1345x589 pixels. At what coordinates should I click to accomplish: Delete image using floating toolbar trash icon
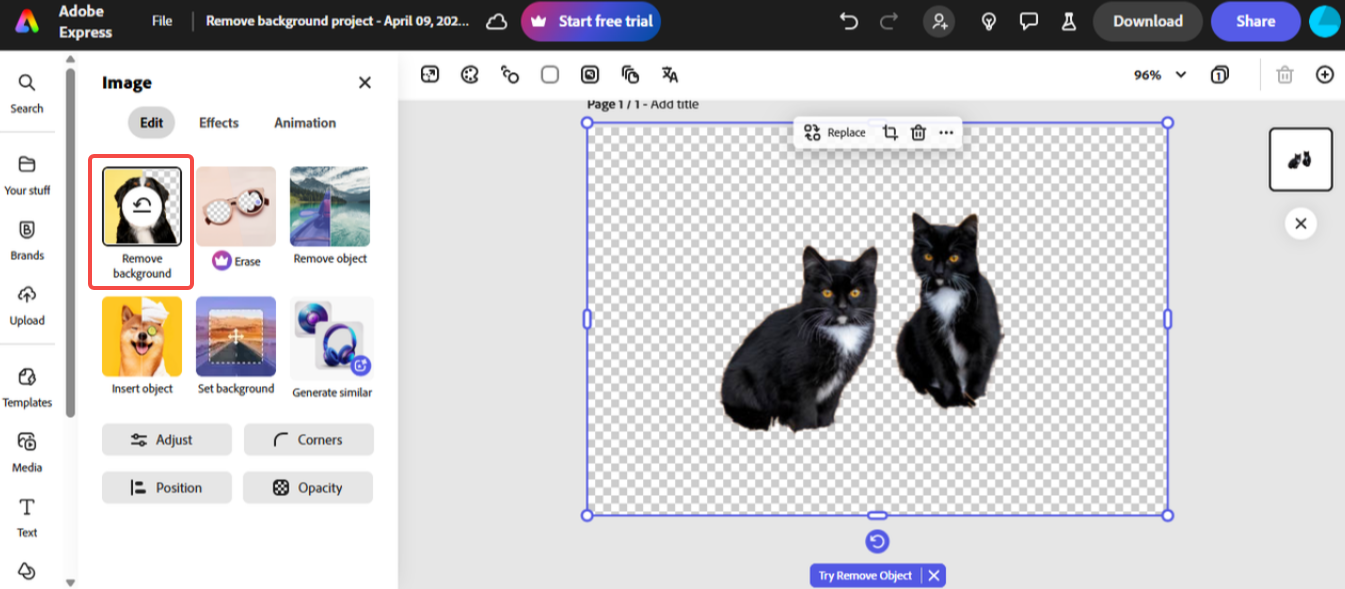(x=918, y=133)
